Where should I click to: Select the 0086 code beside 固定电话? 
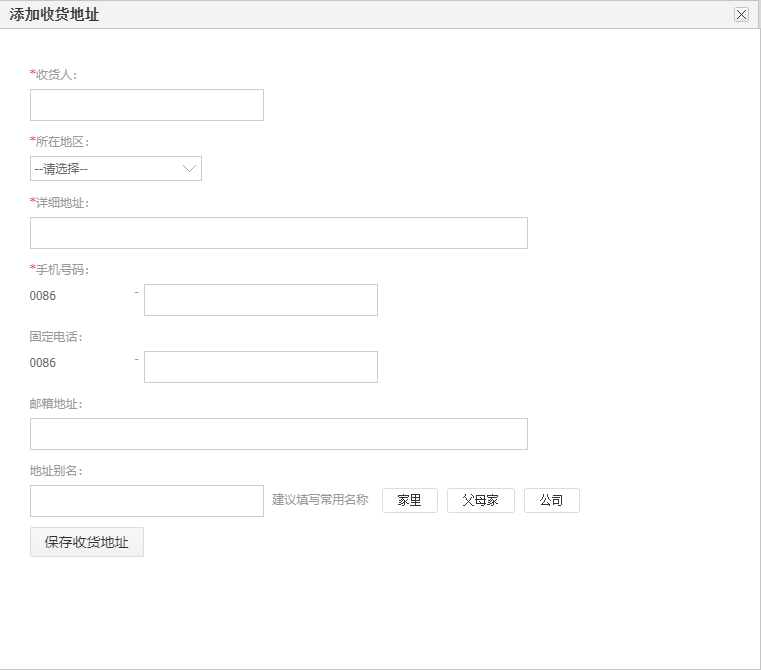(43, 363)
